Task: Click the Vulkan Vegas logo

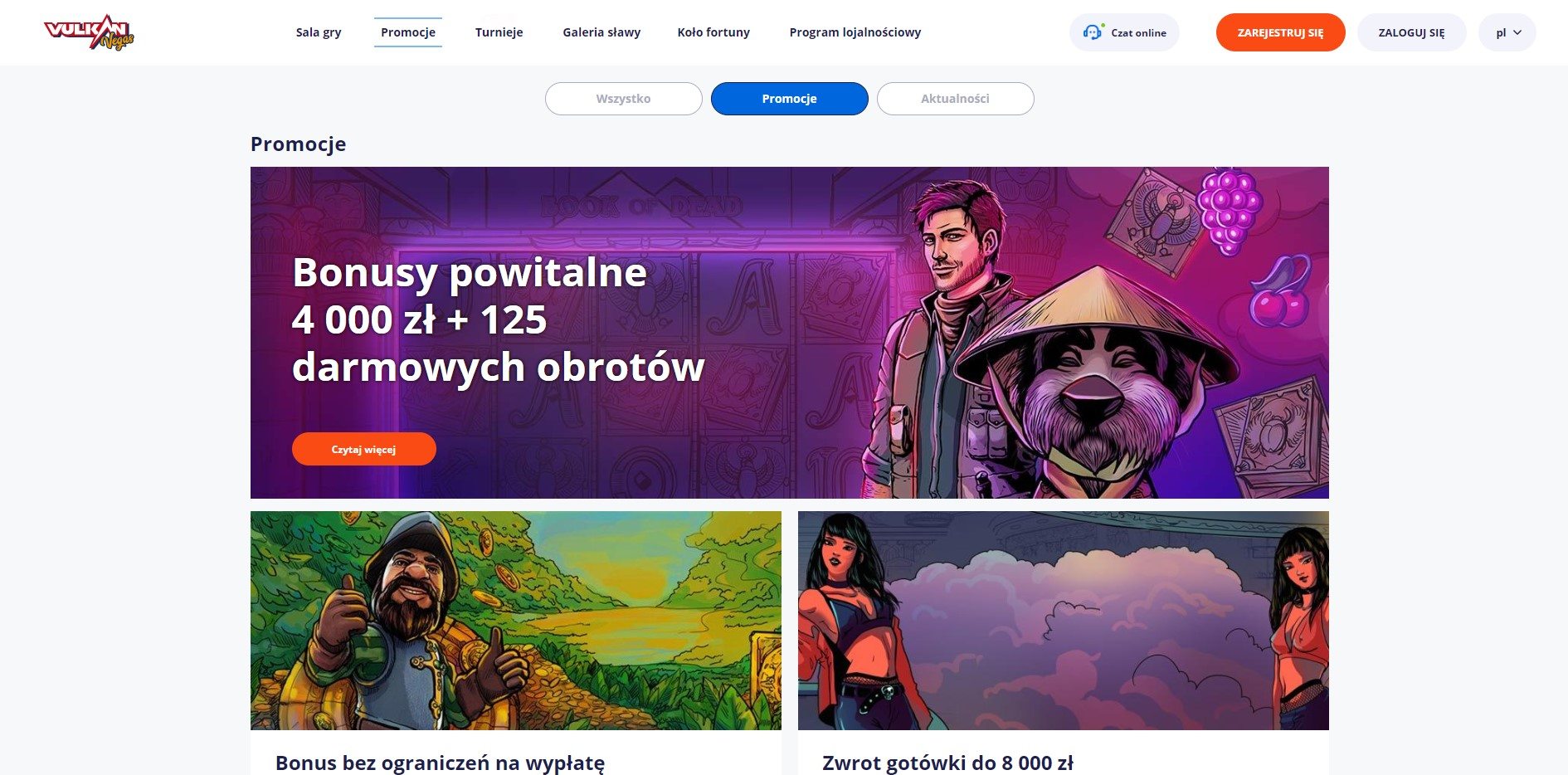Action: pos(89,32)
